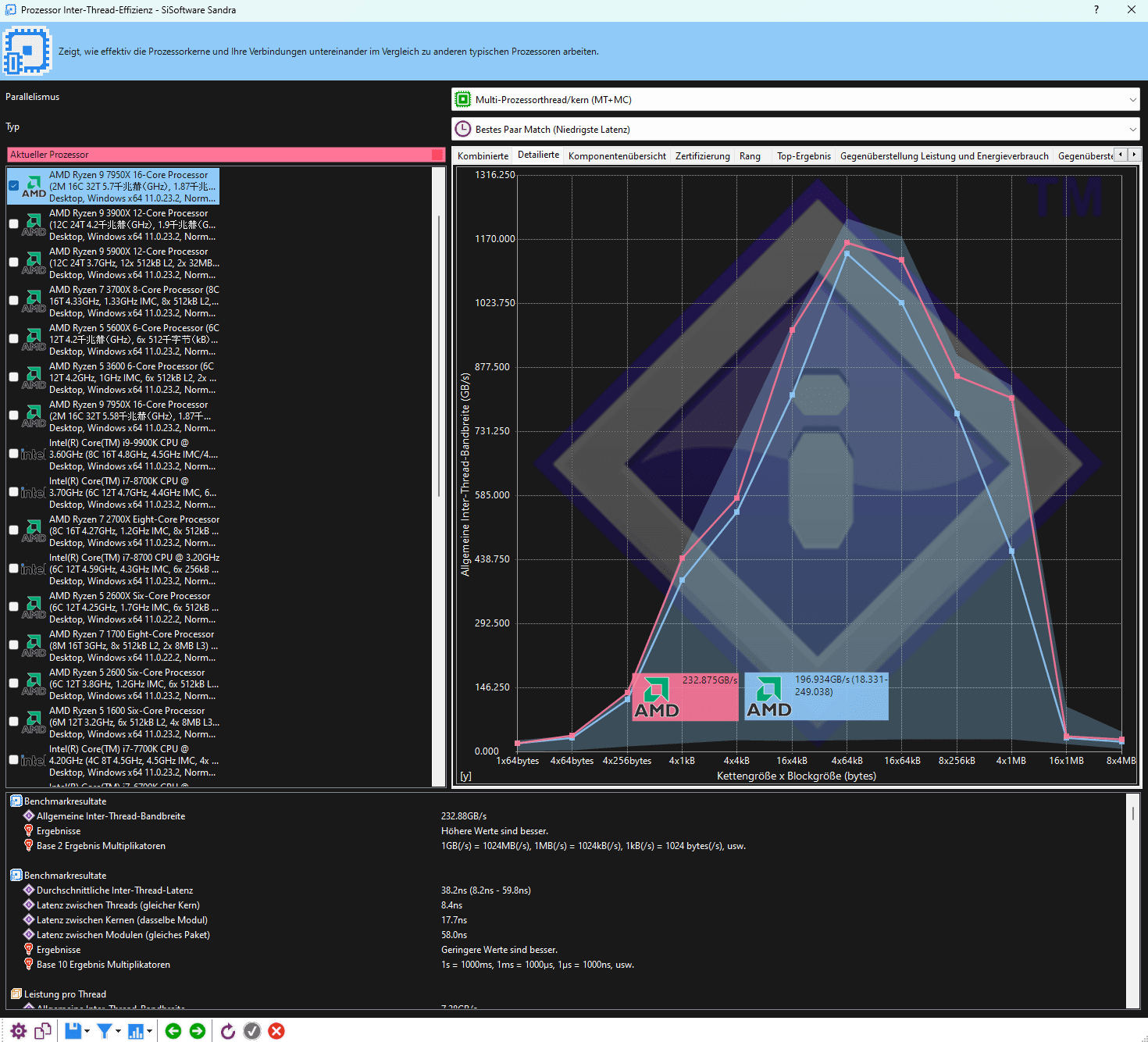Click diamond icon beside Allgemeine Inter-Thread-Bandbreite
The image size is (1148, 1042).
pyautogui.click(x=29, y=815)
